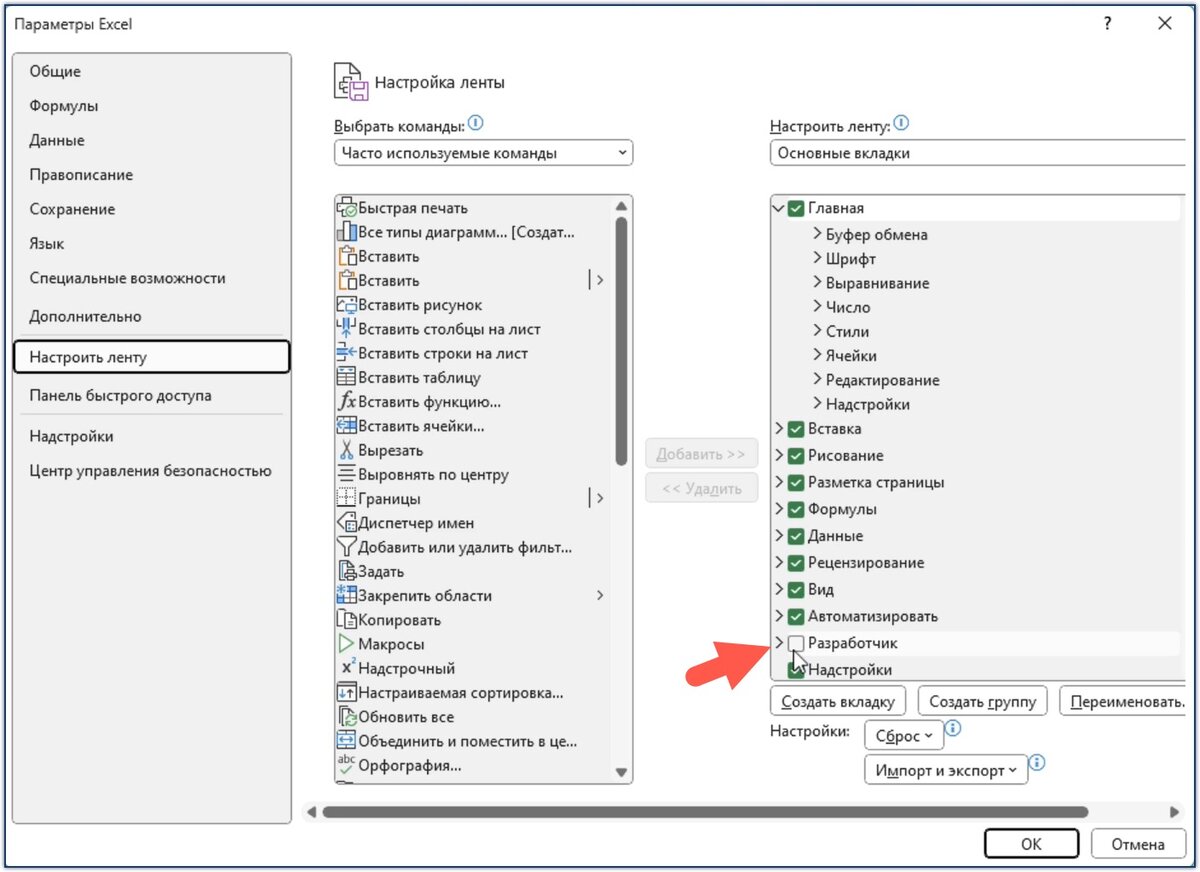Viewport: 1200px width, 872px height.
Task: Click the Spelling abc icon
Action: tap(347, 765)
